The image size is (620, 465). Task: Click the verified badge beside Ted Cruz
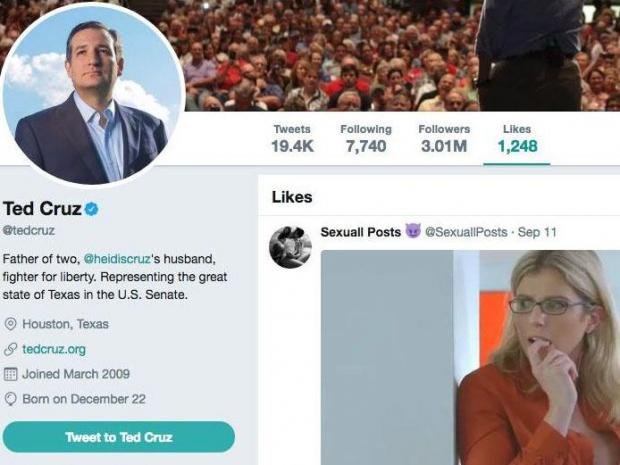click(x=91, y=209)
